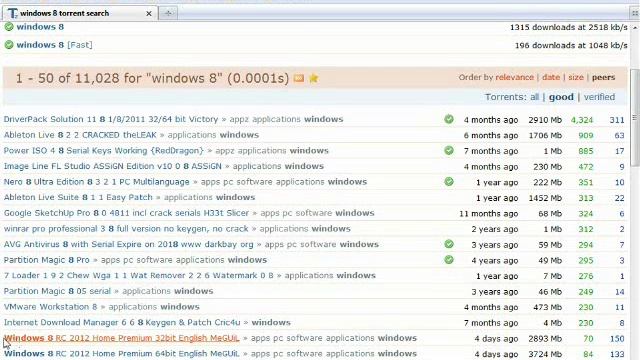The image size is (640, 360).
Task: Click verified check icon on Partition Magic 8 Pro row
Action: (449, 260)
